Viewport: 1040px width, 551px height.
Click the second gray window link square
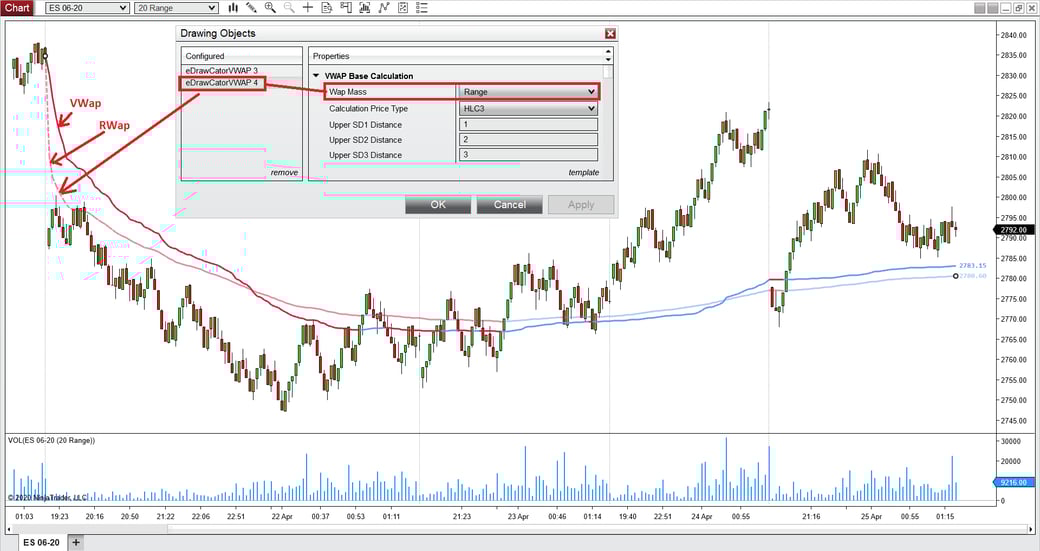[x=992, y=9]
